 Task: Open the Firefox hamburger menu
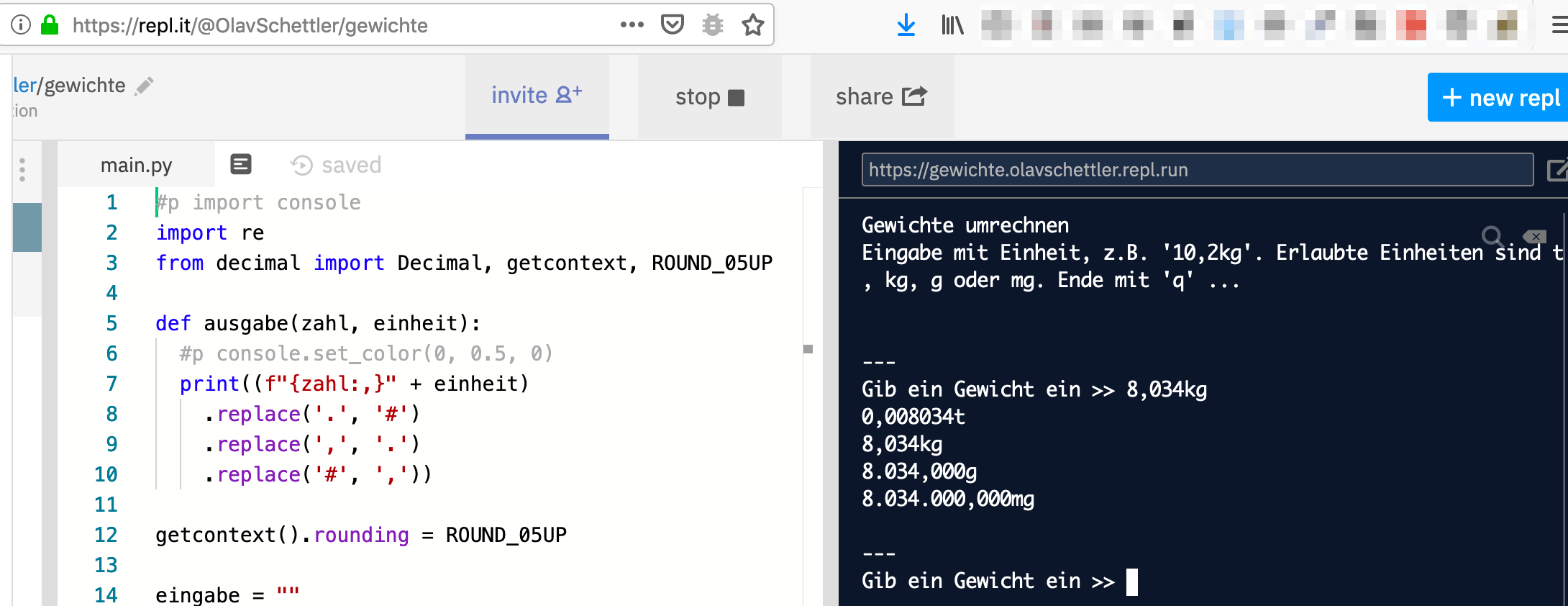click(x=1559, y=25)
